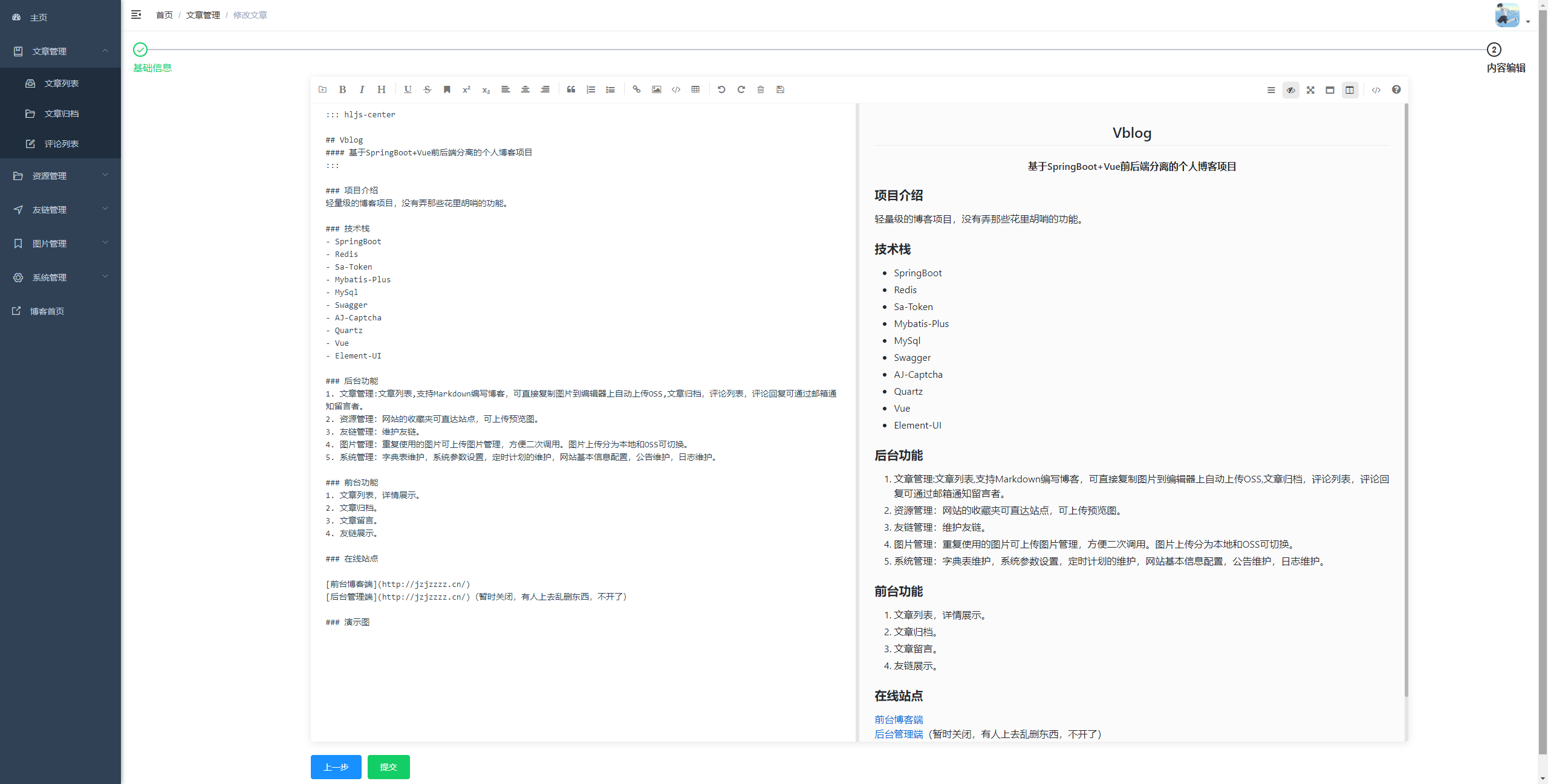Undo the last edit
The height and width of the screenshot is (784, 1548).
tap(721, 89)
